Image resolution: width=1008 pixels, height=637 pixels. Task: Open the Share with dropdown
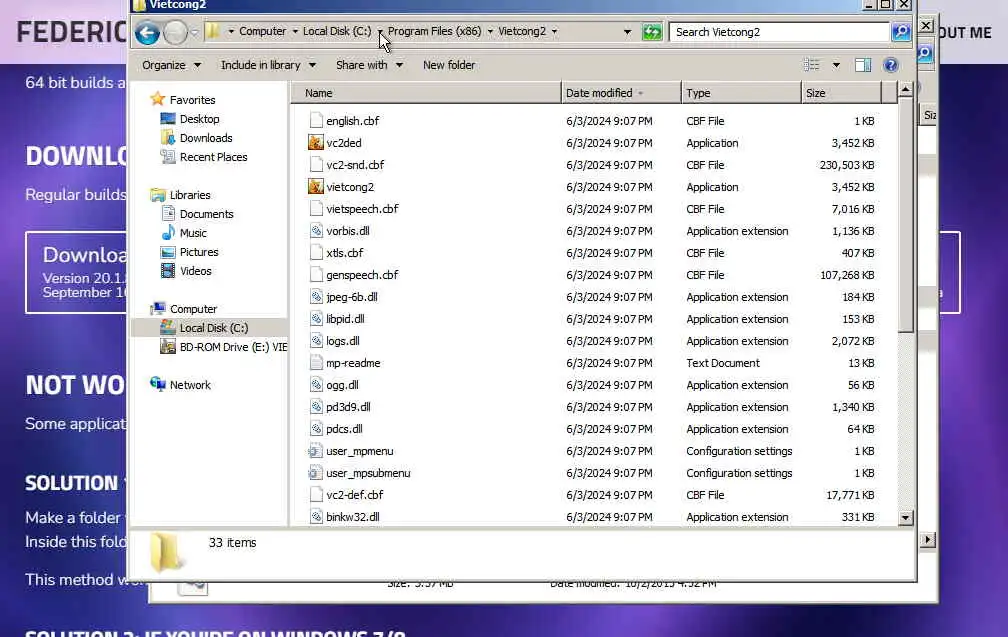tap(369, 65)
